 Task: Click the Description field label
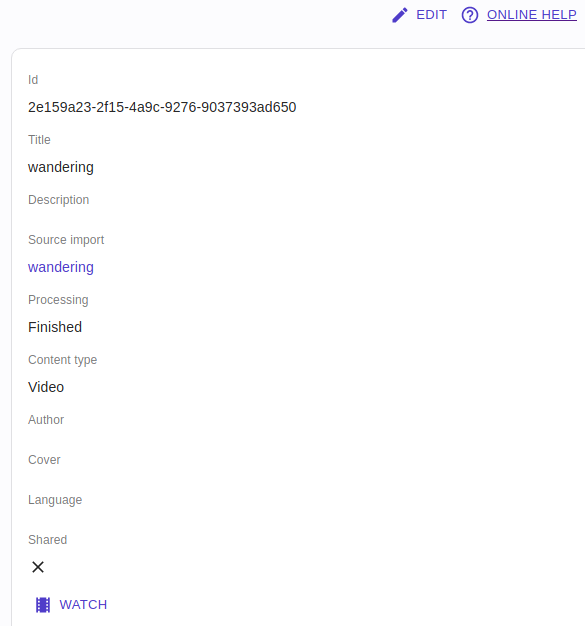coord(59,200)
